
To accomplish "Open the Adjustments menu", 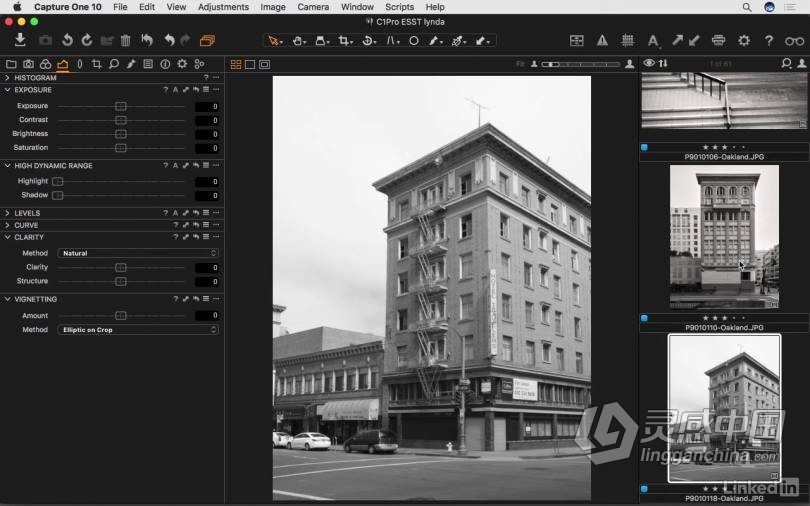I will coord(223,7).
